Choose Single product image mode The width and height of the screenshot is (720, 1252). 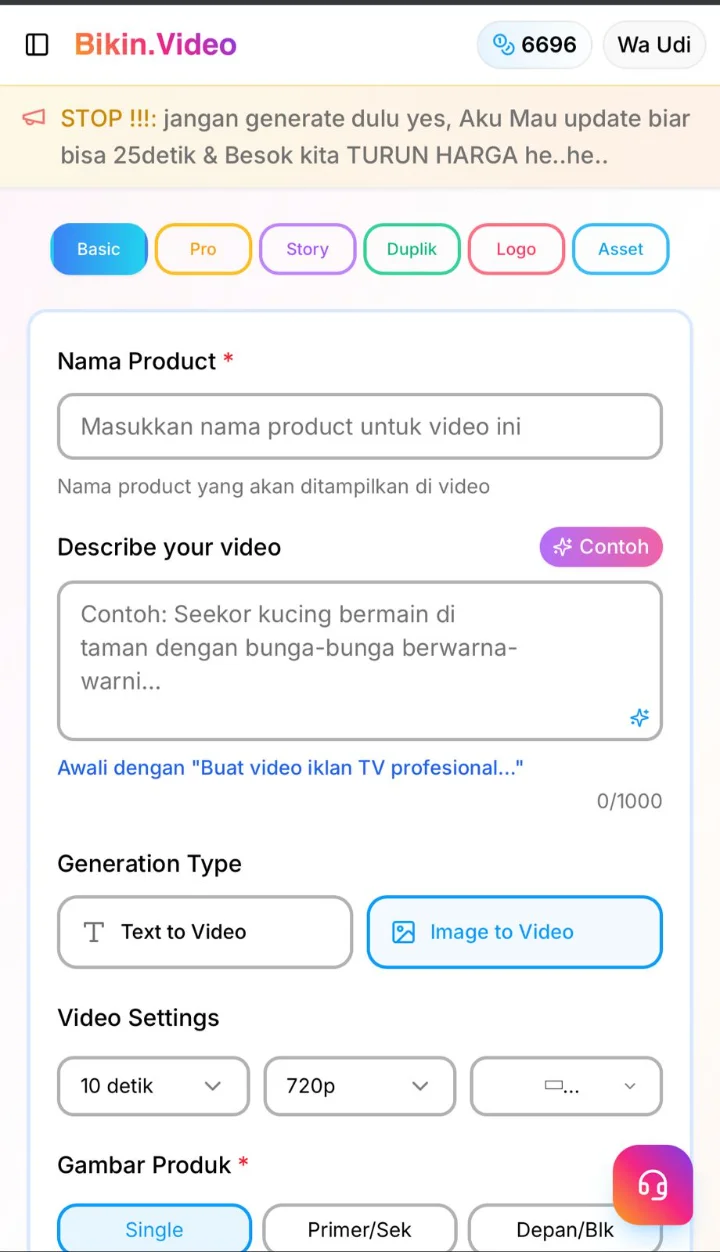[154, 1229]
